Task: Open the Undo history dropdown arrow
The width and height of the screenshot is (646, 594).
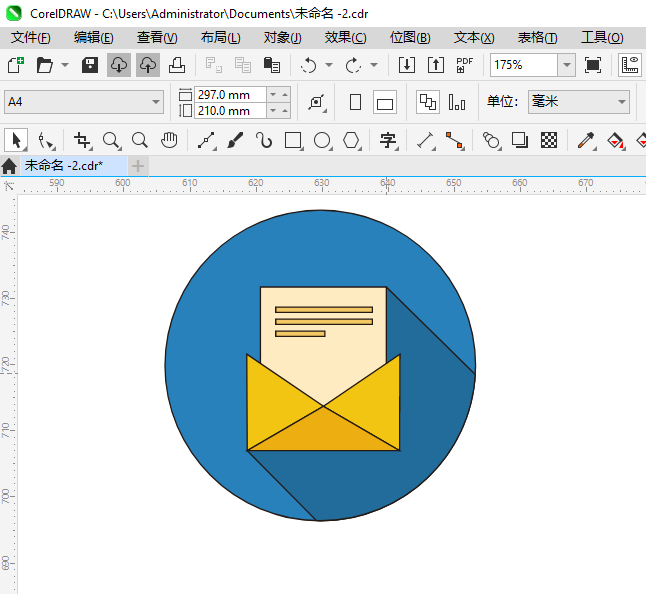Action: pos(329,65)
